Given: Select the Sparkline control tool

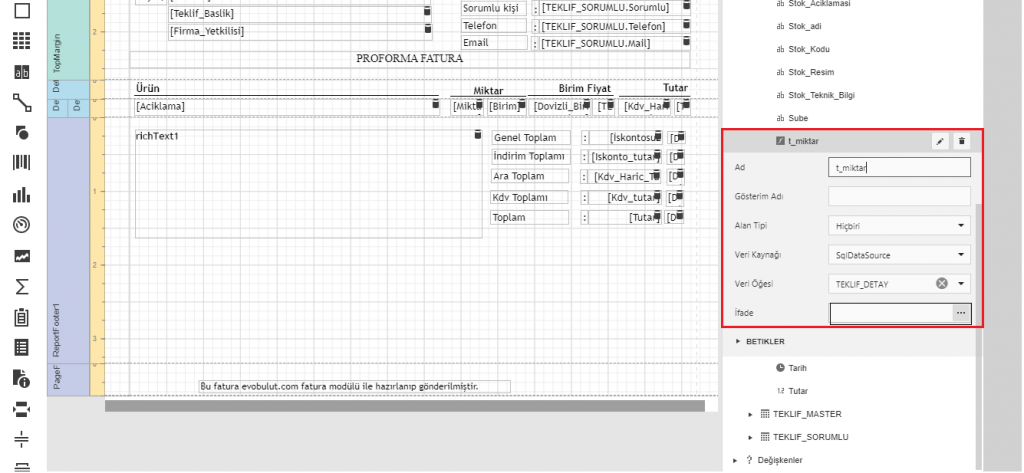Looking at the screenshot, I should click(20, 257).
